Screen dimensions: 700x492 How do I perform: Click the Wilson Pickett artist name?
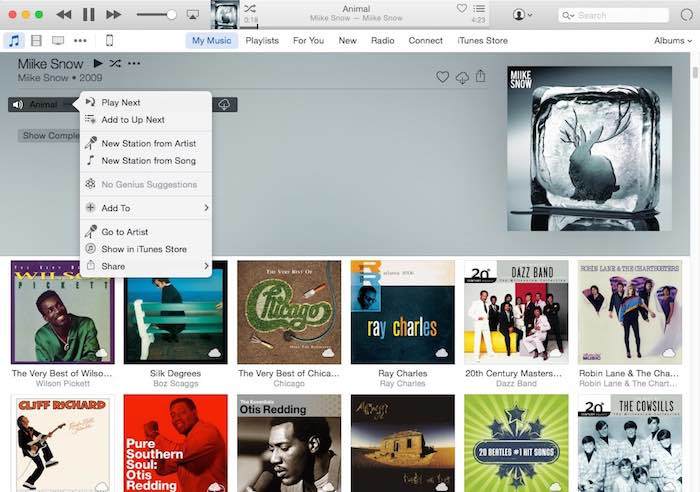[x=62, y=384]
